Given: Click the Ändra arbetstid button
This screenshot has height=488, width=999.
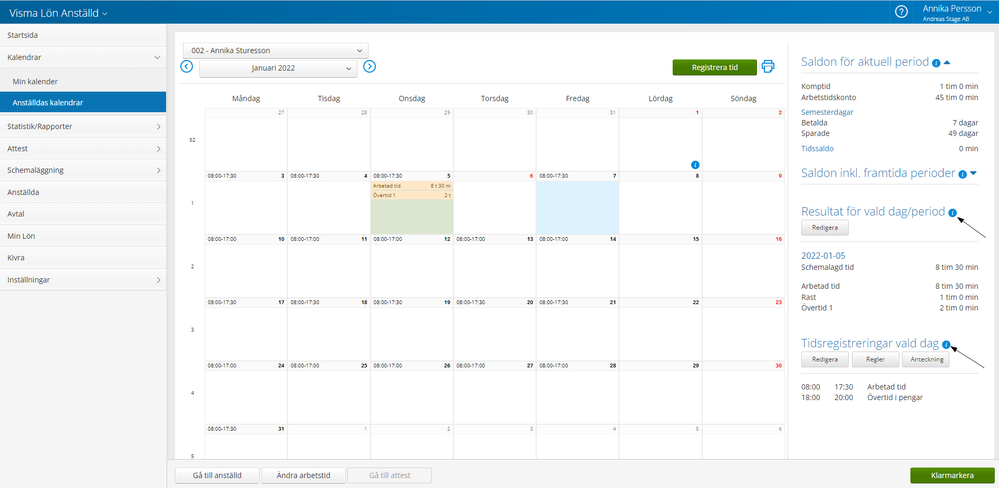Looking at the screenshot, I should [x=303, y=475].
